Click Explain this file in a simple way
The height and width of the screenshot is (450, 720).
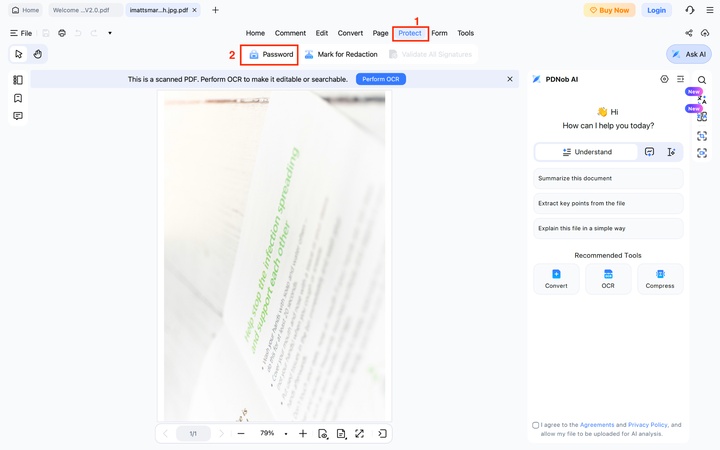608,228
